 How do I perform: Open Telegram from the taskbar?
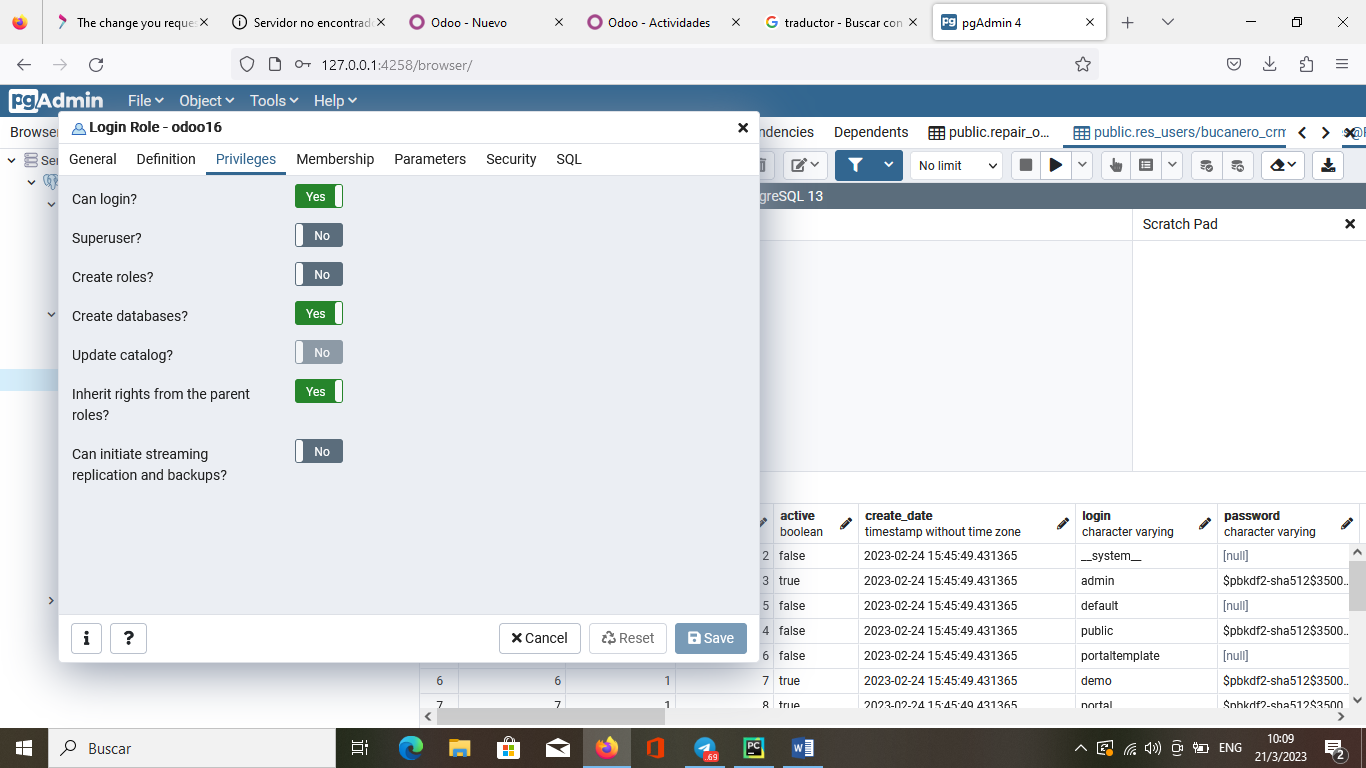705,747
